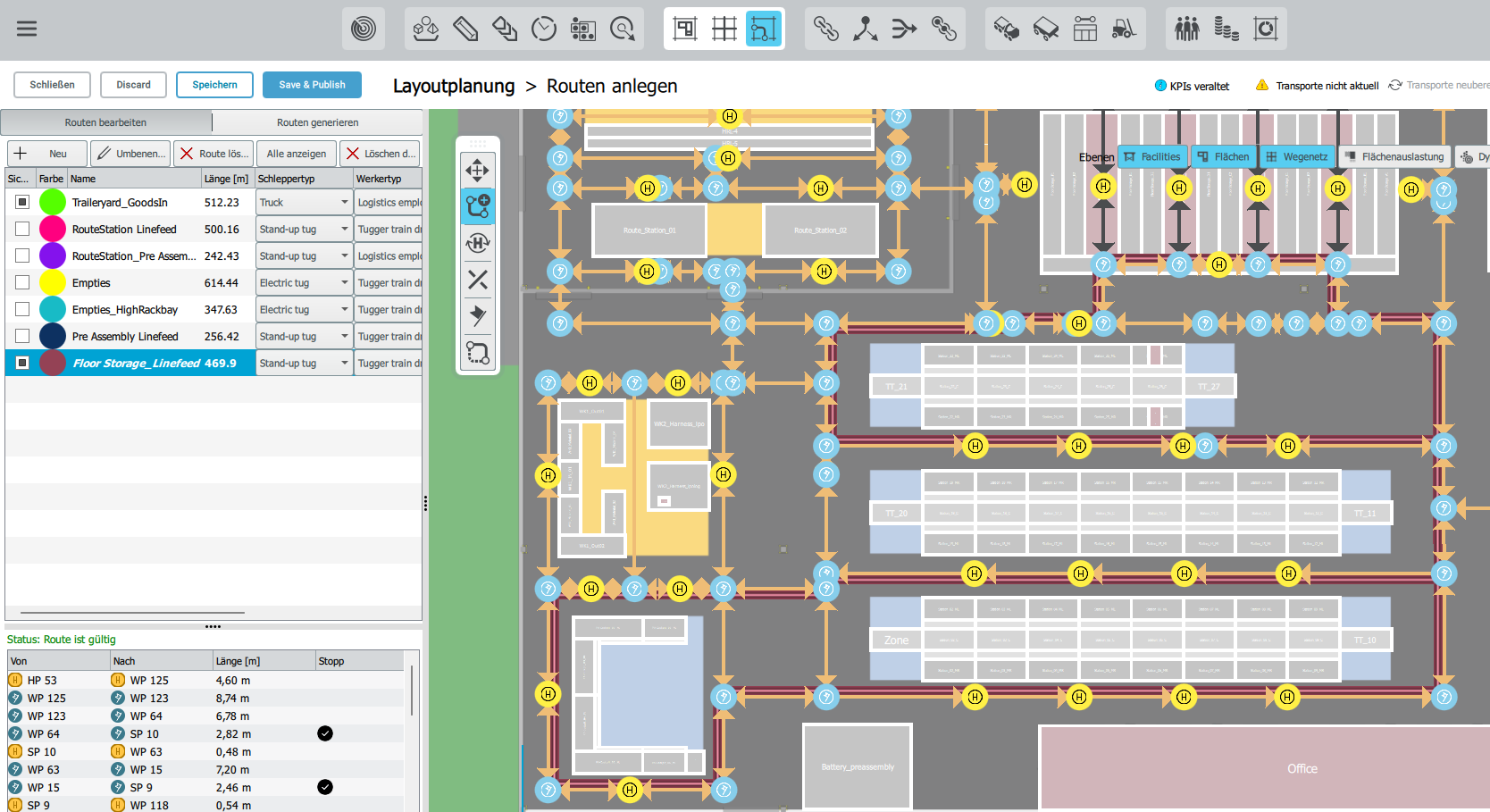Screen dimensions: 1490x812
Task: Switch to area layout planning icon
Action: click(685, 29)
